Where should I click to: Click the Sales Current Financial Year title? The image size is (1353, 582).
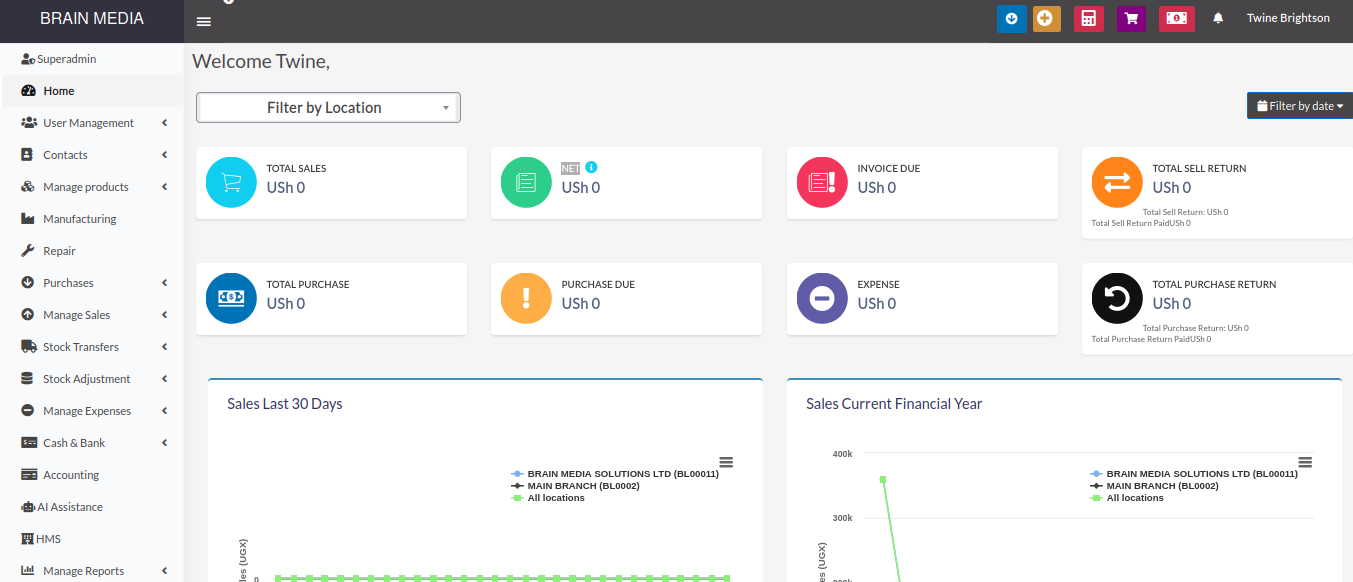point(894,404)
